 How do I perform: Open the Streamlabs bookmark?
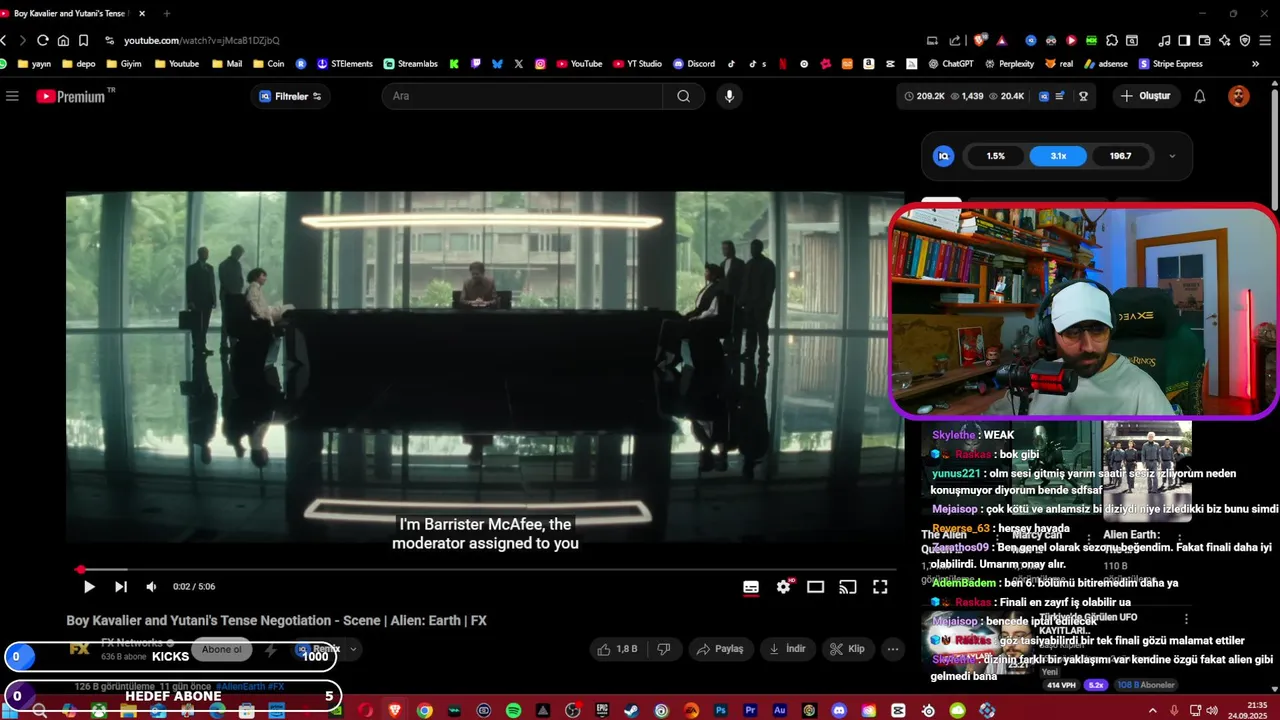click(410, 64)
